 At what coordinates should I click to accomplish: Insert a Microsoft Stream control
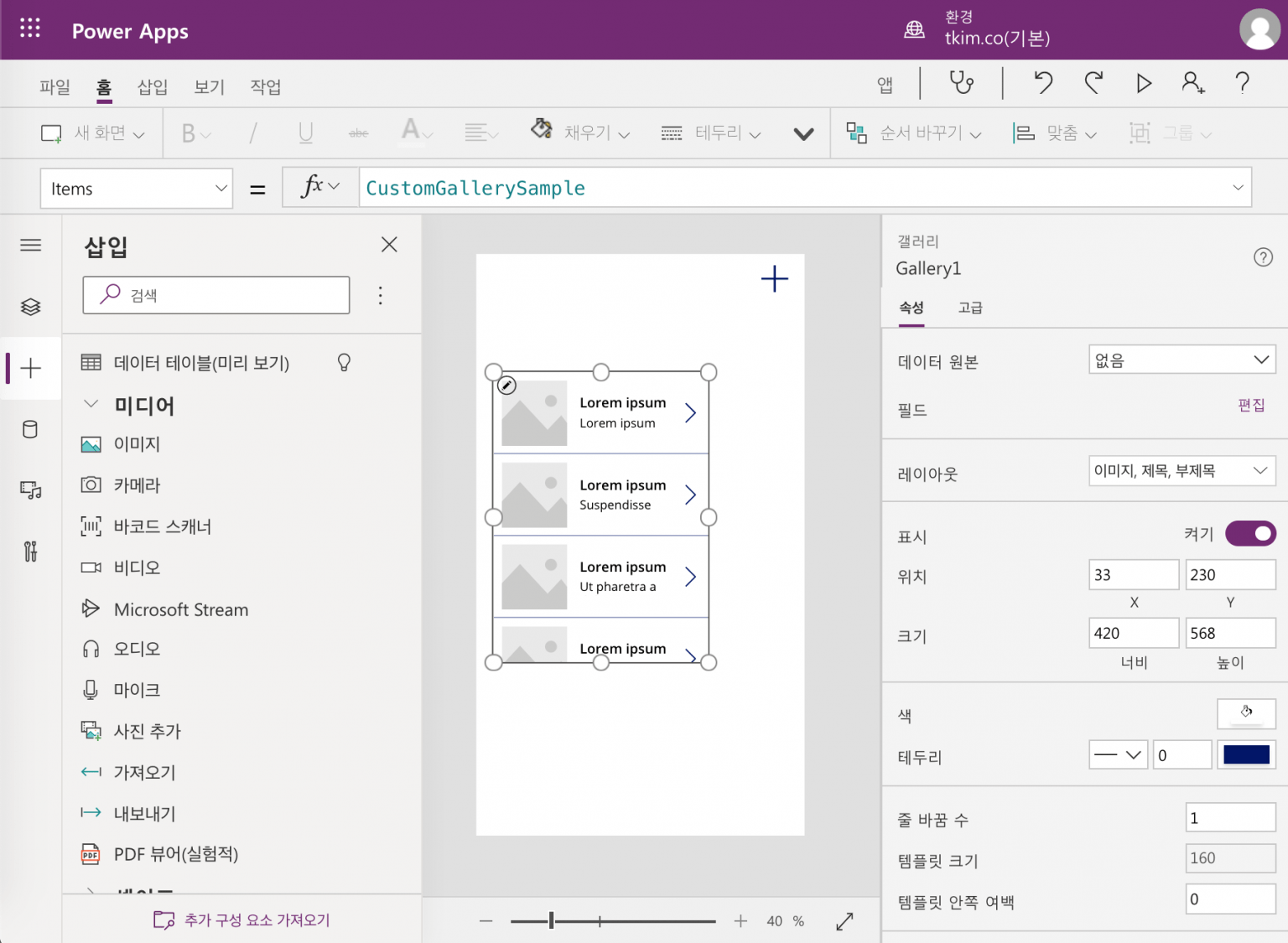pos(180,609)
